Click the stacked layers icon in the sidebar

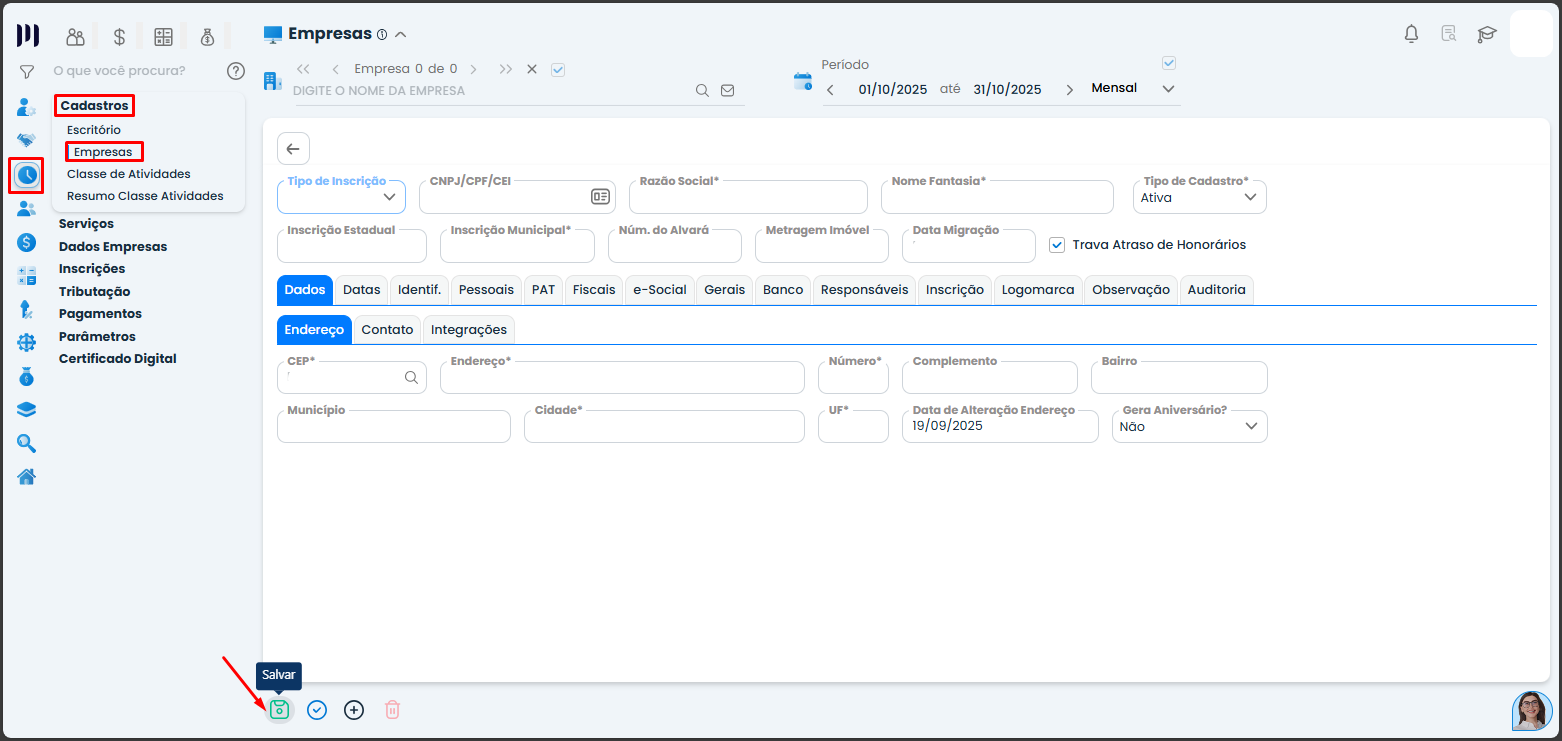pyautogui.click(x=27, y=409)
